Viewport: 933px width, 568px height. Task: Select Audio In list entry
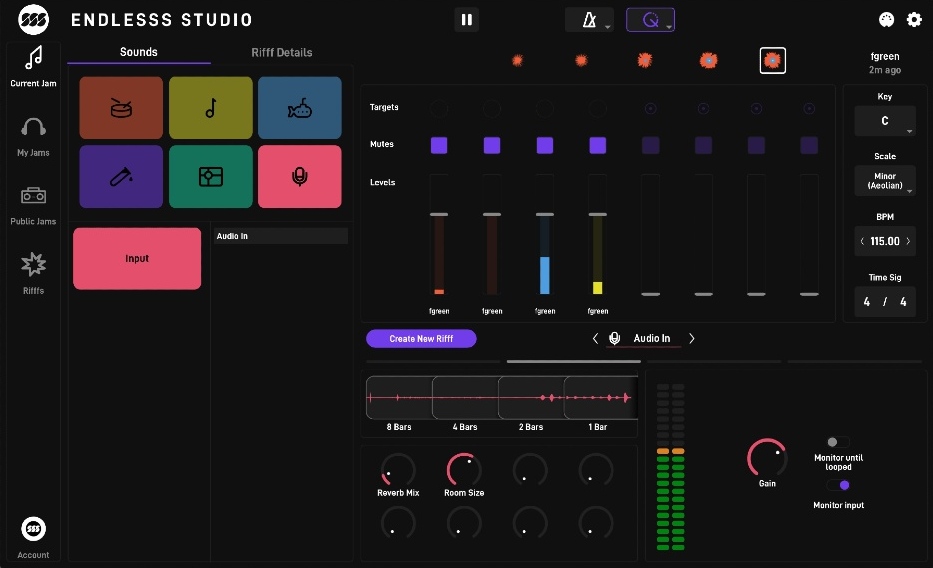click(281, 236)
